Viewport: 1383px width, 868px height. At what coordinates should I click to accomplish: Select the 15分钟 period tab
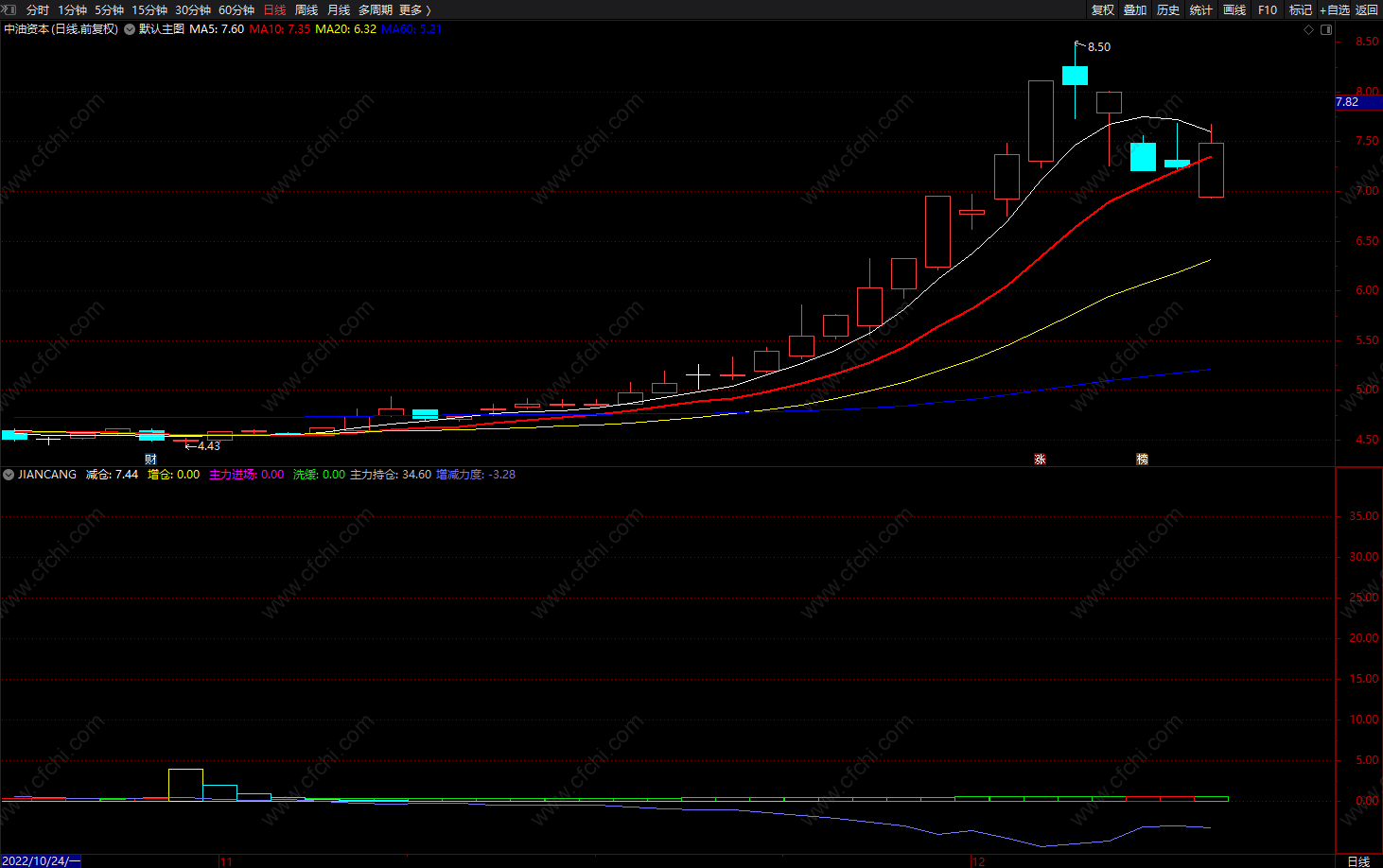149,9
